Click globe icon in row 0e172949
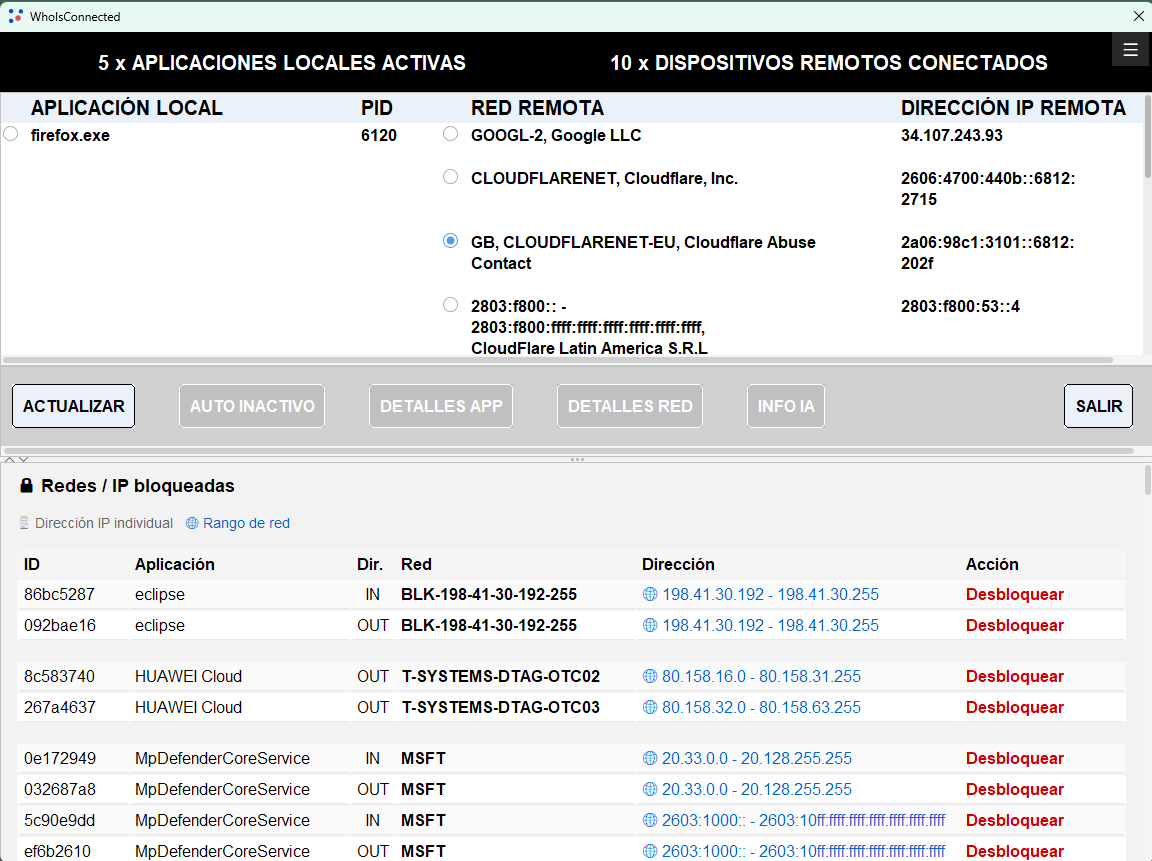 [649, 758]
